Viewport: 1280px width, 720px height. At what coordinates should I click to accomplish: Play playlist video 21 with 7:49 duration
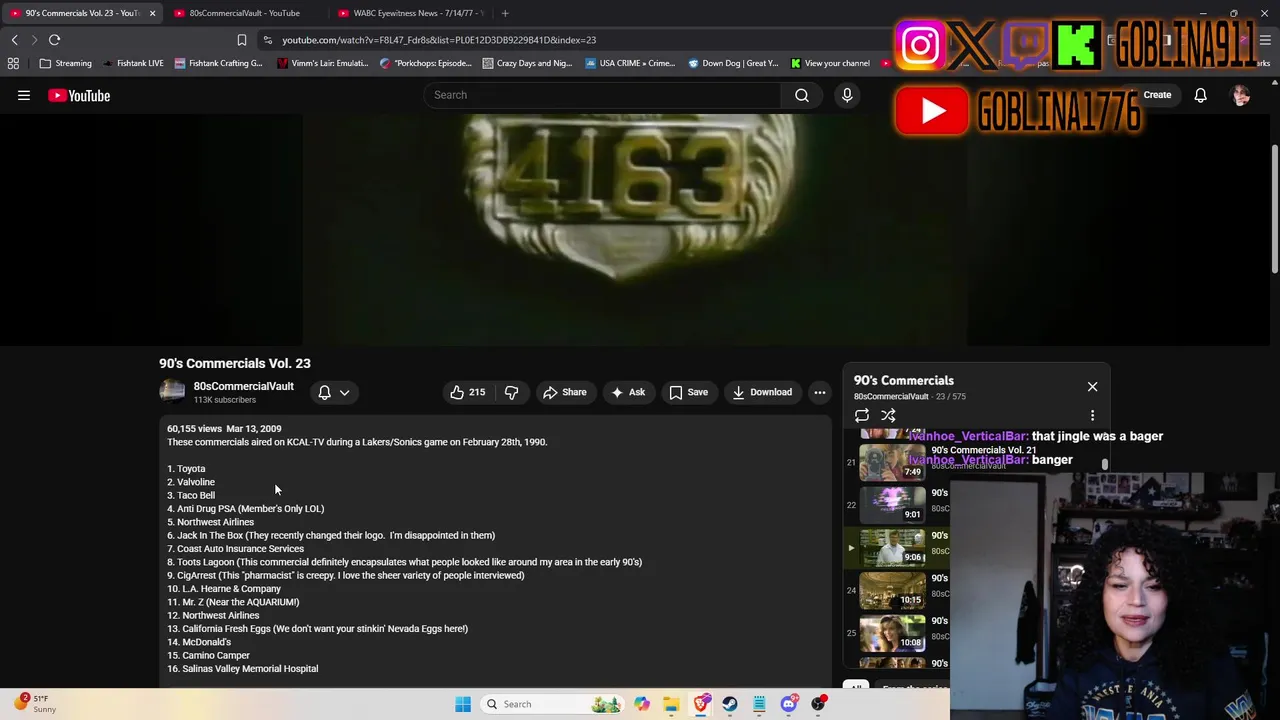[892, 461]
